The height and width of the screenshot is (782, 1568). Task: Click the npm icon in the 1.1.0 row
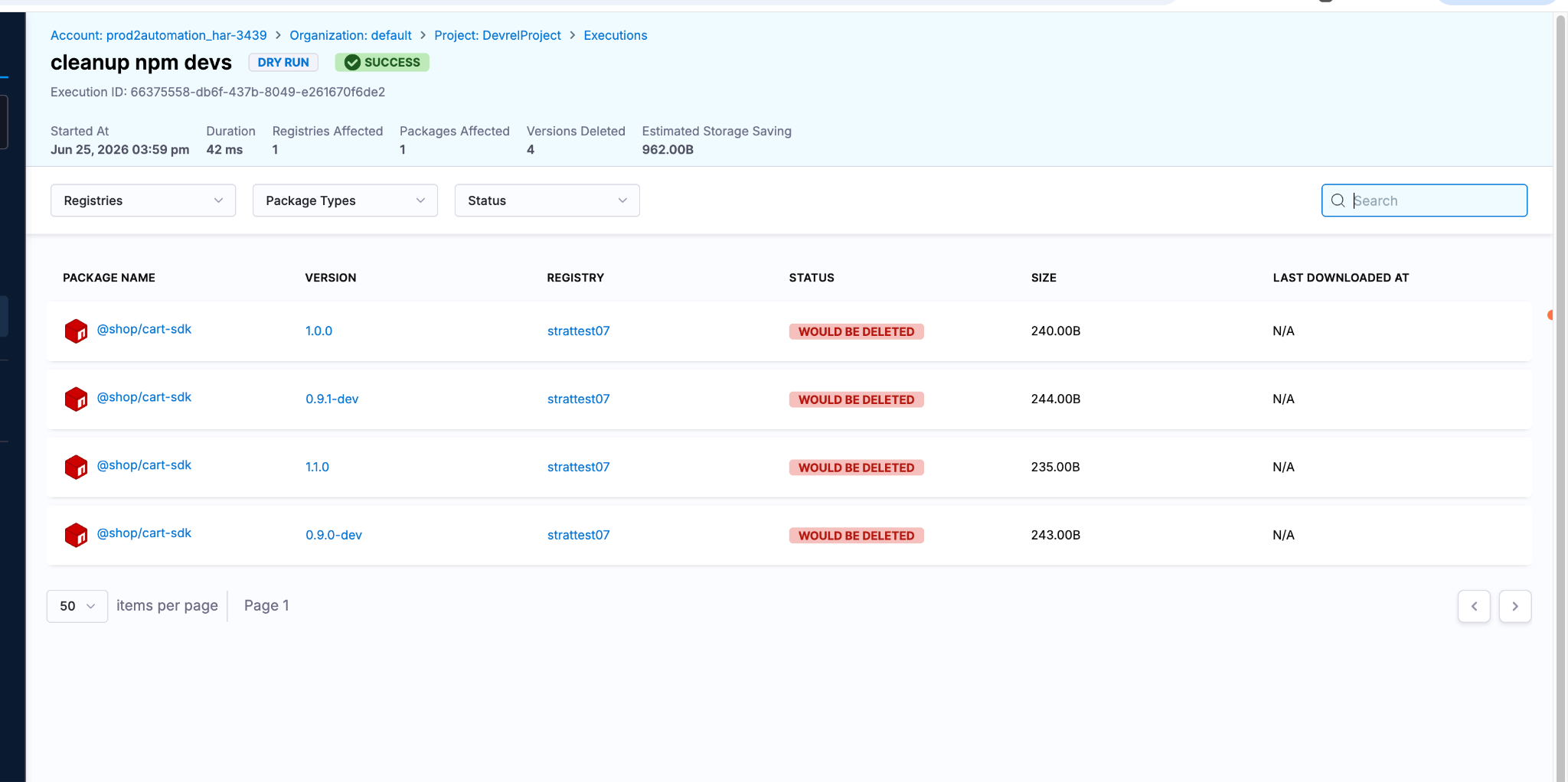click(x=76, y=468)
